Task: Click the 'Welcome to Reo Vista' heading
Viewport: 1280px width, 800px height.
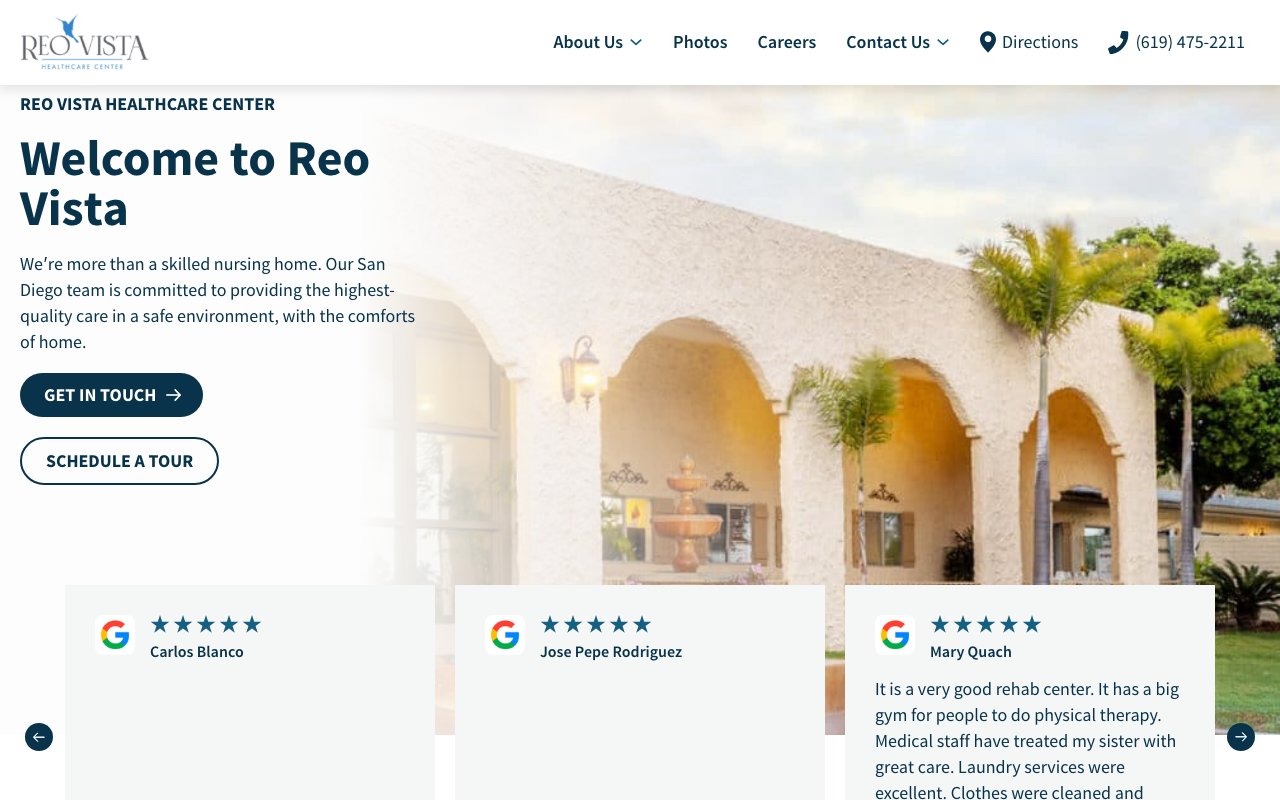Action: [x=195, y=183]
